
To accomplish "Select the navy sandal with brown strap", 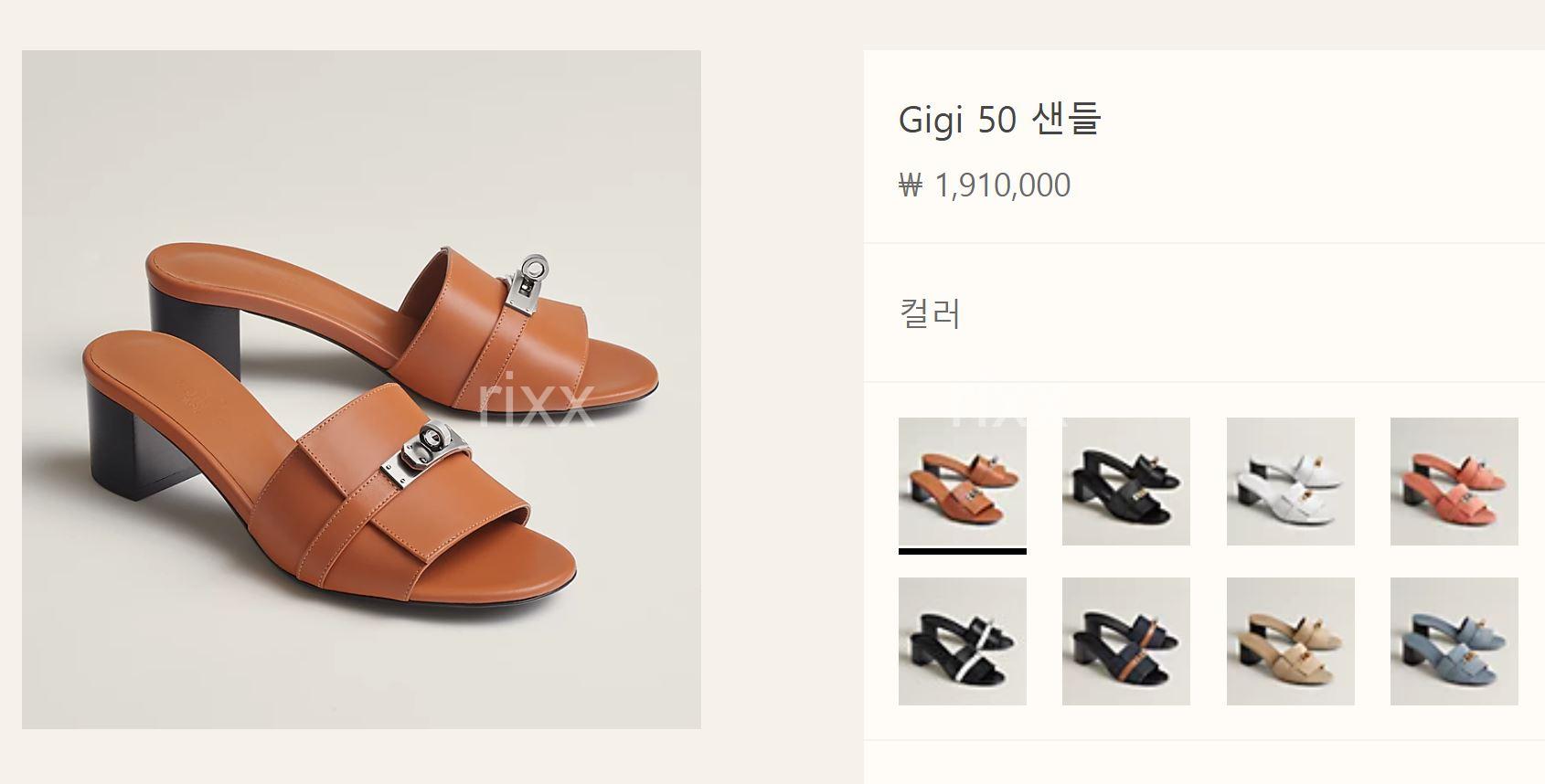I will point(1126,641).
